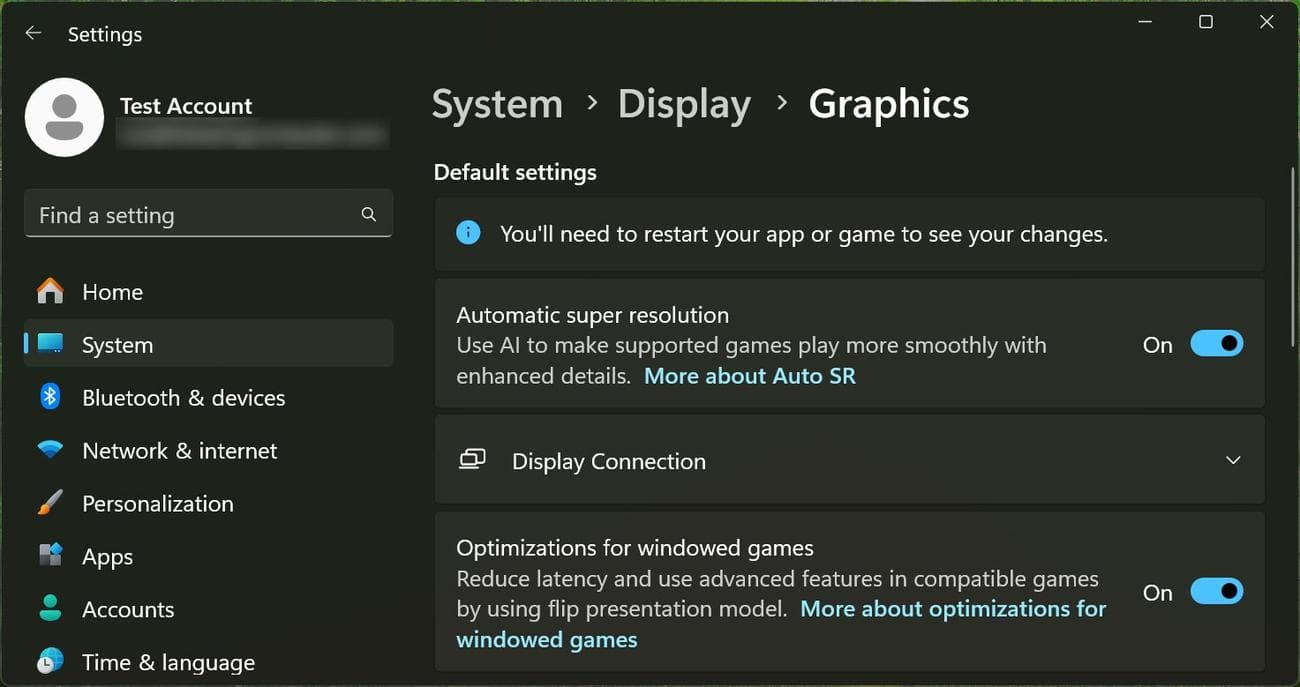This screenshot has width=1300, height=687.
Task: Click the Personalization paintbrush icon
Action: pyautogui.click(x=50, y=503)
